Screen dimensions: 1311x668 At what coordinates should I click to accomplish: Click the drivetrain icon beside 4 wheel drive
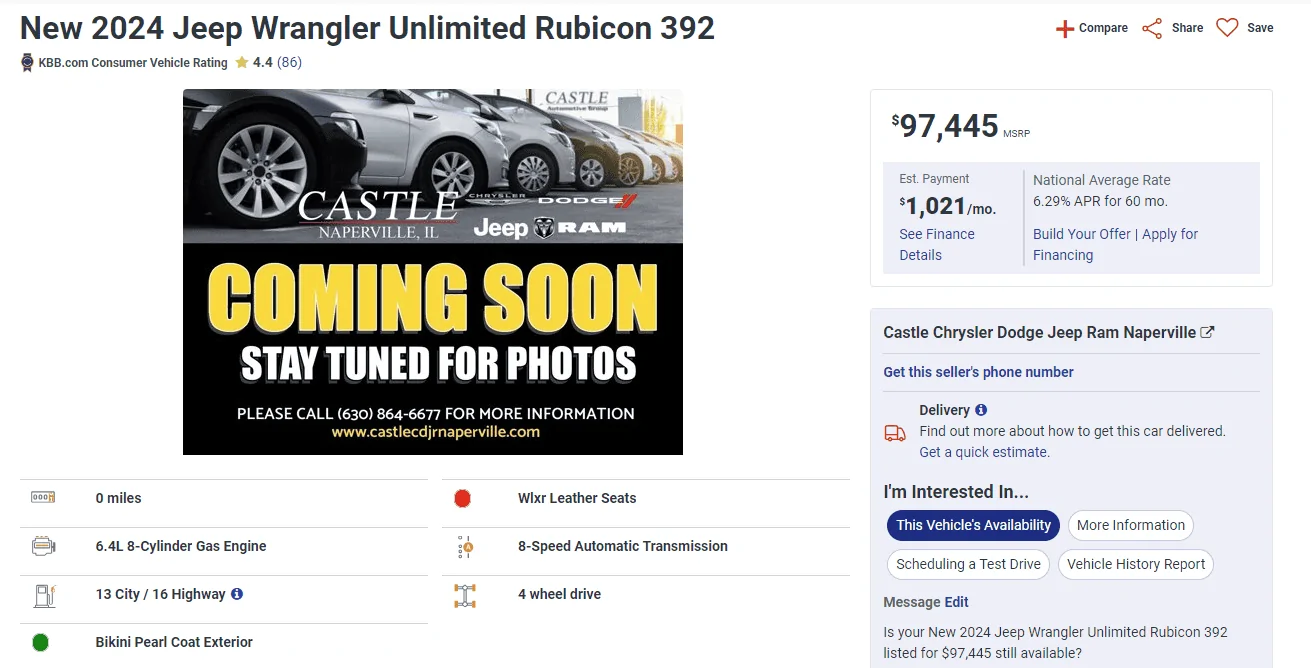click(x=465, y=595)
